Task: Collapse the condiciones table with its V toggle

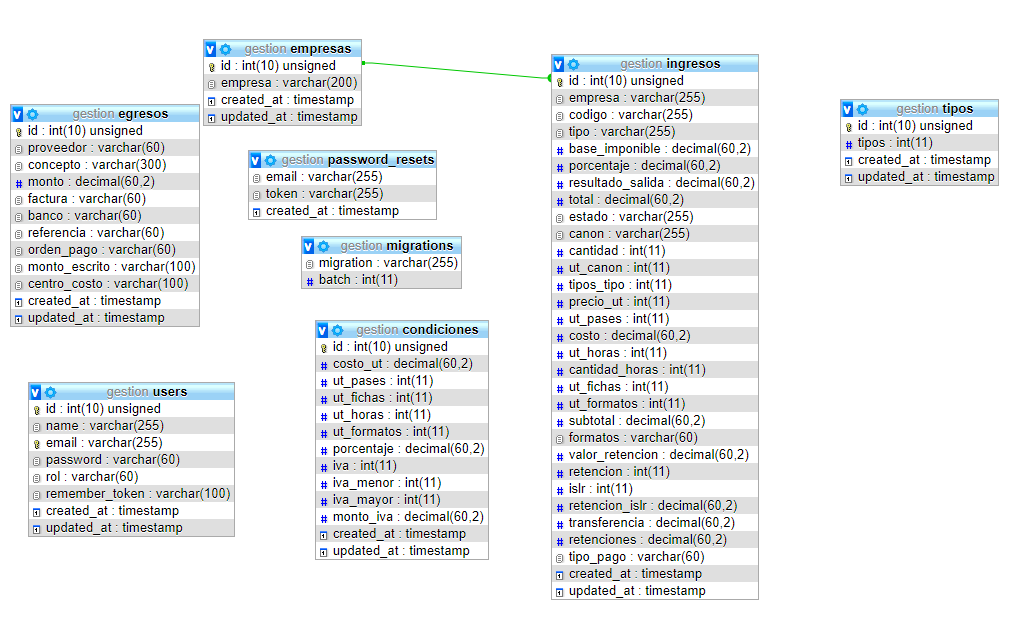Action: click(x=323, y=331)
